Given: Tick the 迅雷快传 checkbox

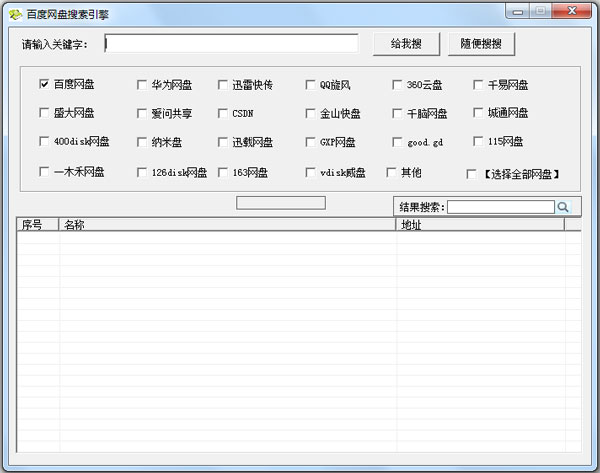Looking at the screenshot, I should point(223,85).
